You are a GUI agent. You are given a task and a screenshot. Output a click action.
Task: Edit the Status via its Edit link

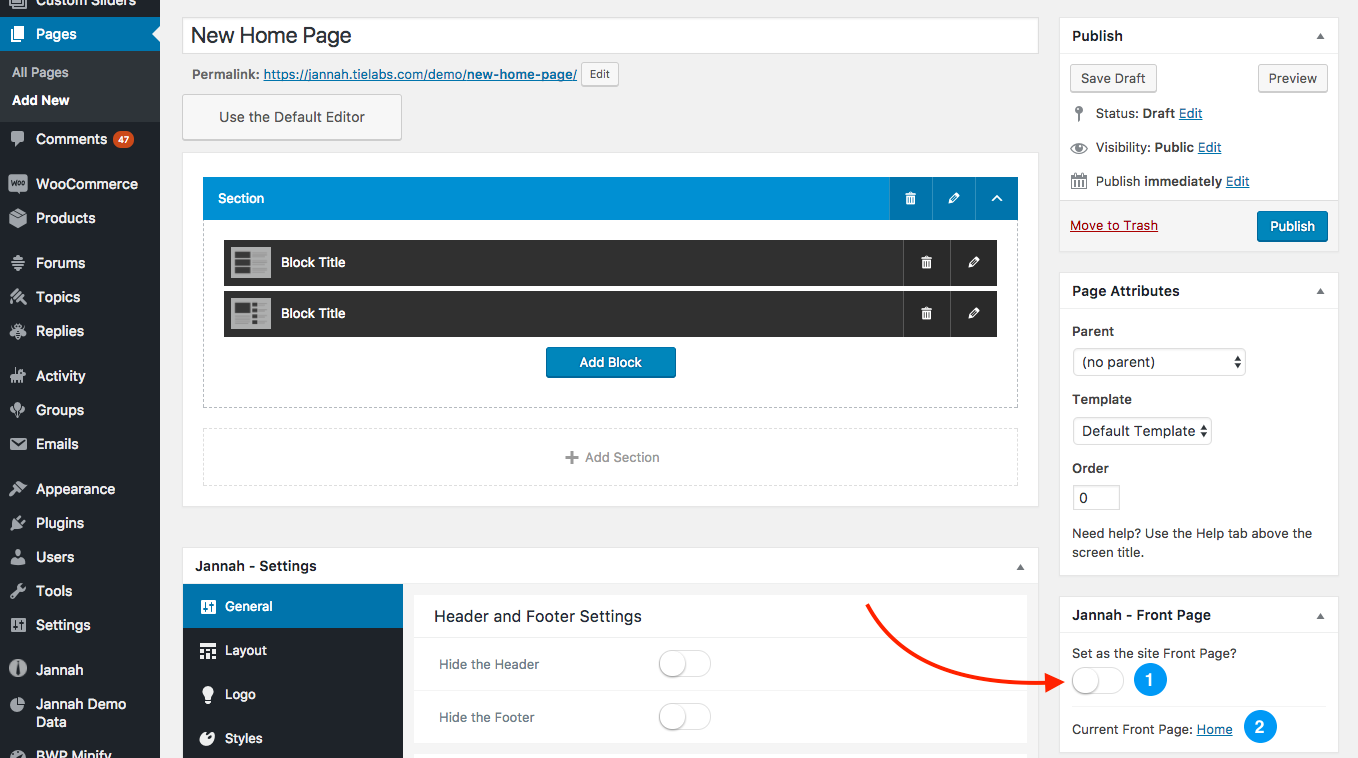coord(1190,113)
